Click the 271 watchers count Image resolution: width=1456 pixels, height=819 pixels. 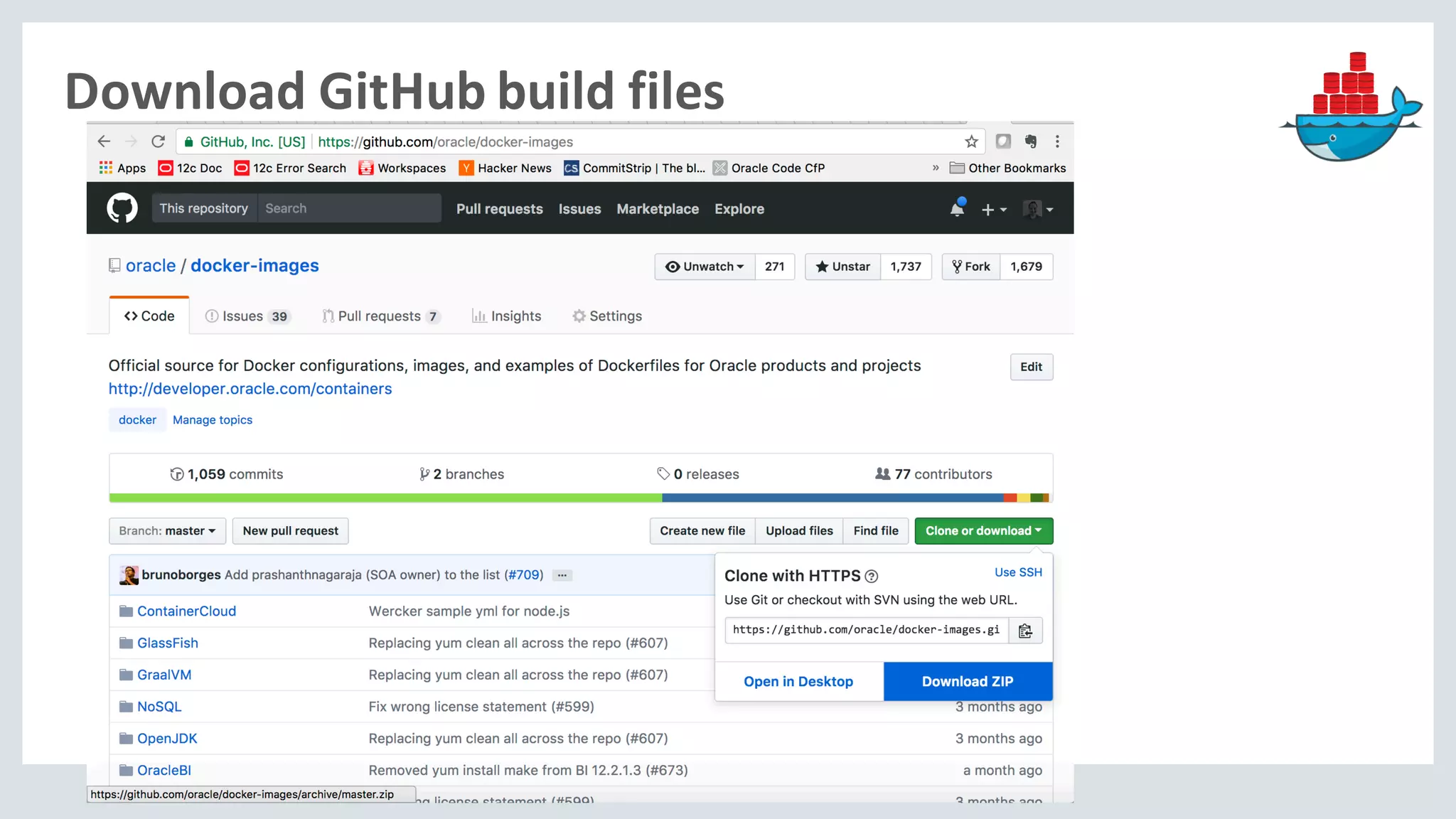pos(775,267)
